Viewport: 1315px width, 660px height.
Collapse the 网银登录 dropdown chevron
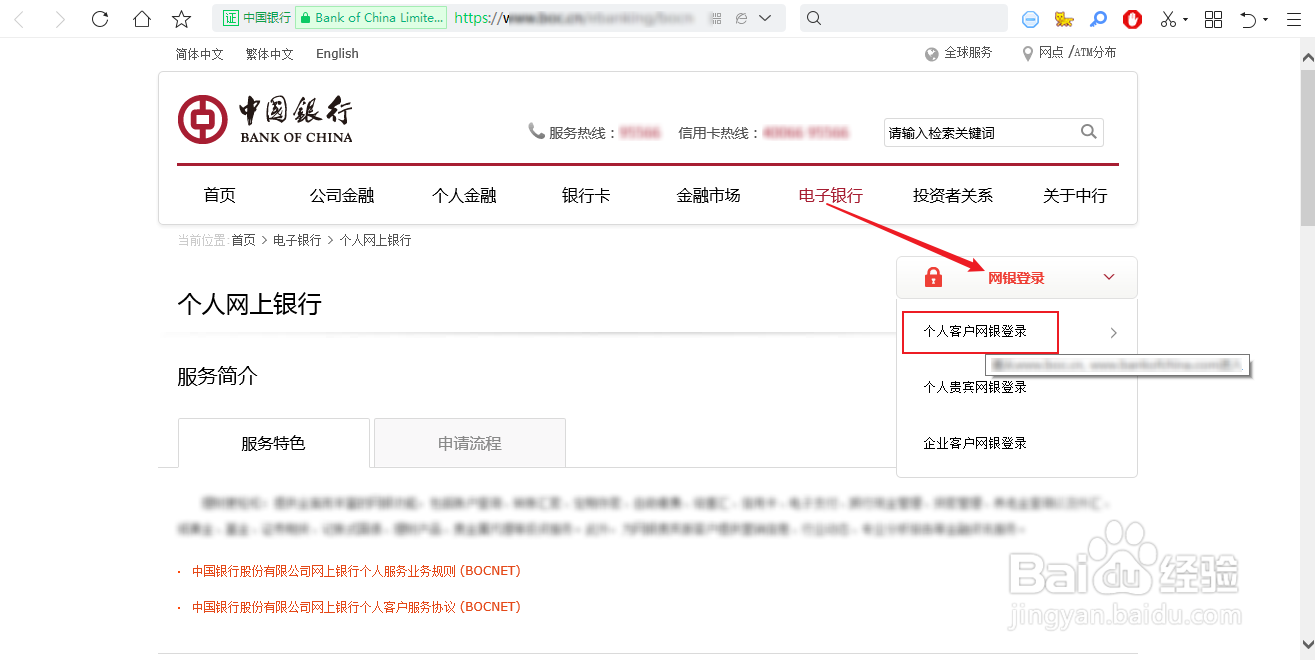[1108, 277]
